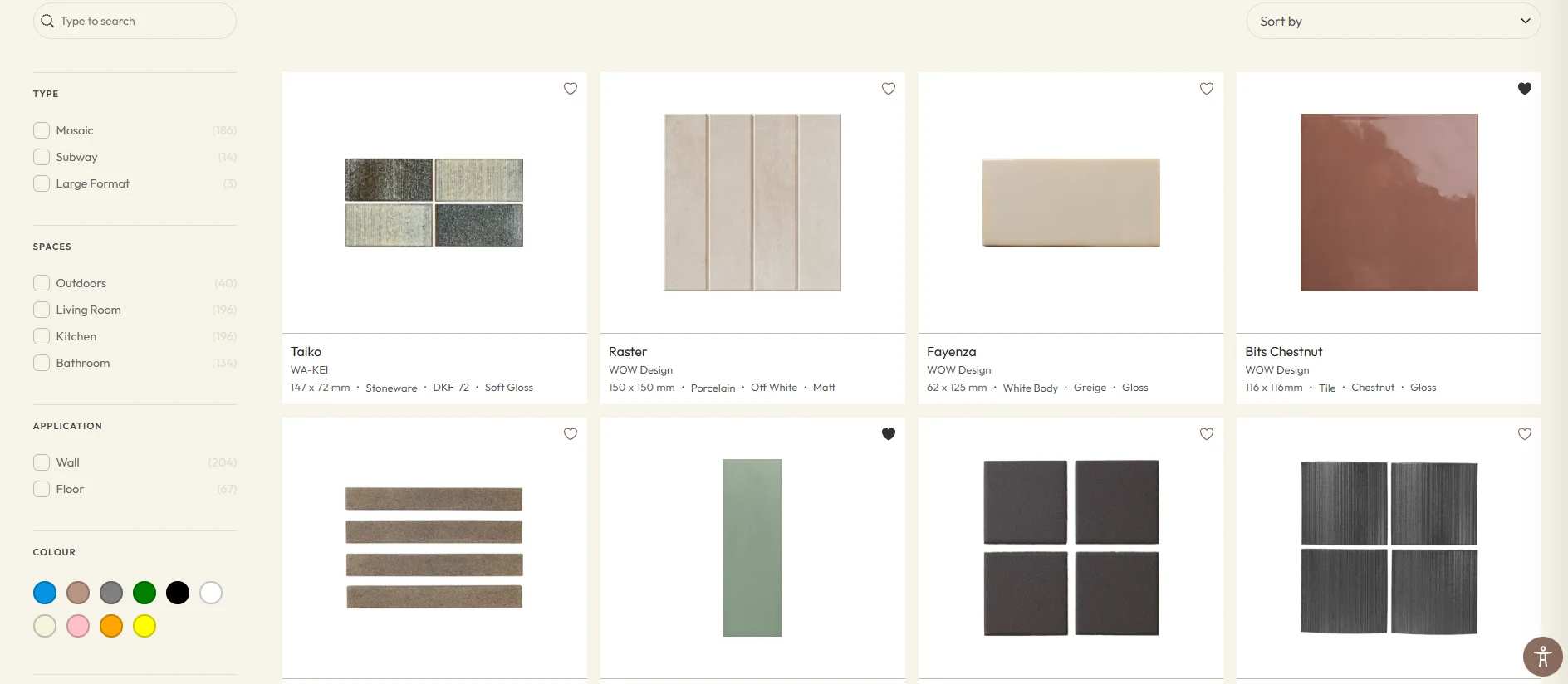Filter by green colour swatch
This screenshot has height=684, width=1568.
coord(145,593)
